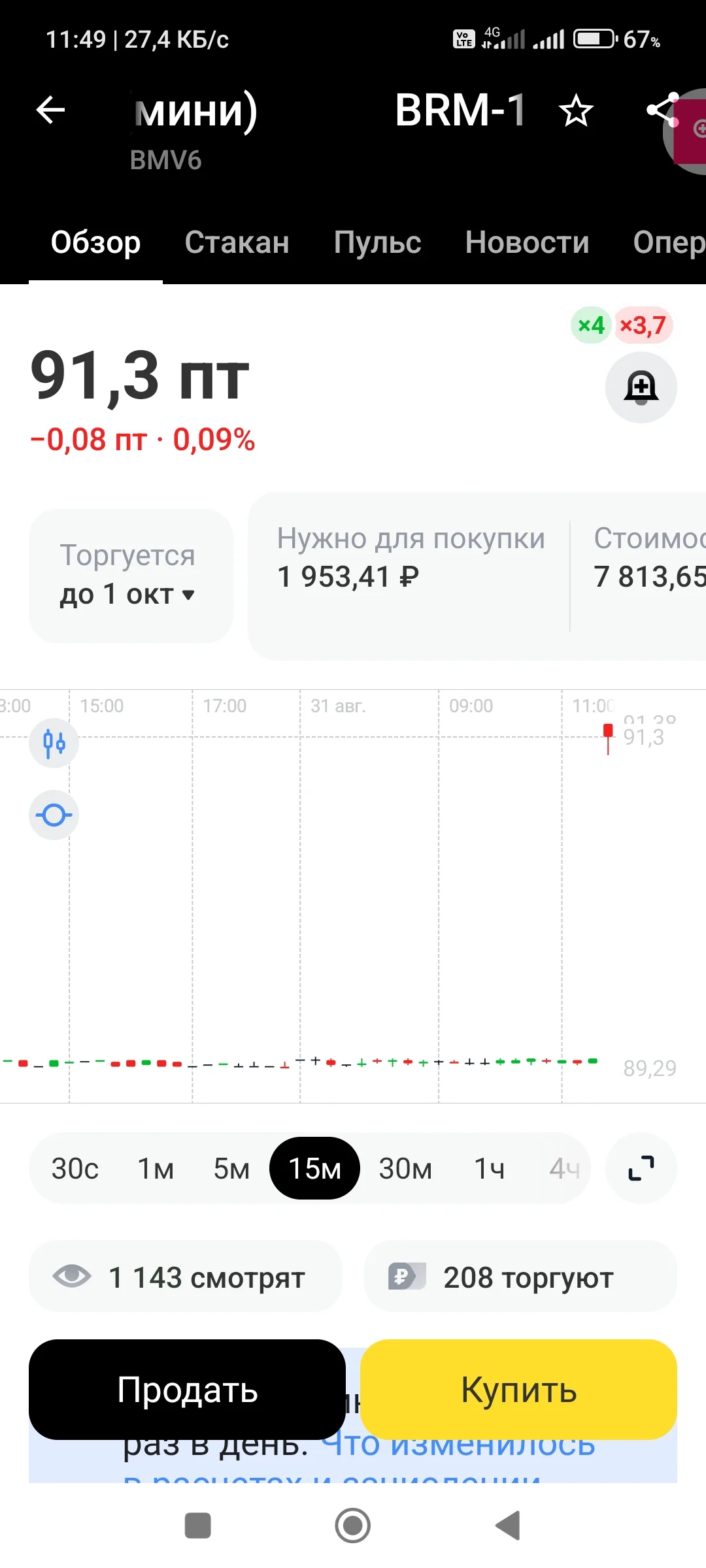Tap the yellow Купить button
Screen dimensions: 706x1568
[x=518, y=1390]
